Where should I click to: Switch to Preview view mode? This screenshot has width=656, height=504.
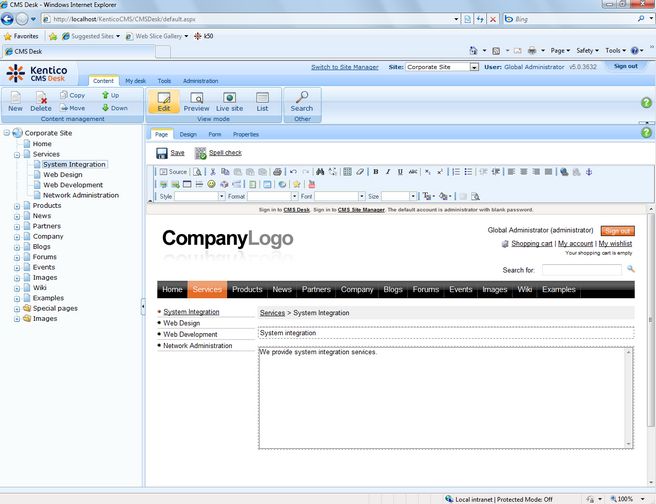[x=196, y=100]
